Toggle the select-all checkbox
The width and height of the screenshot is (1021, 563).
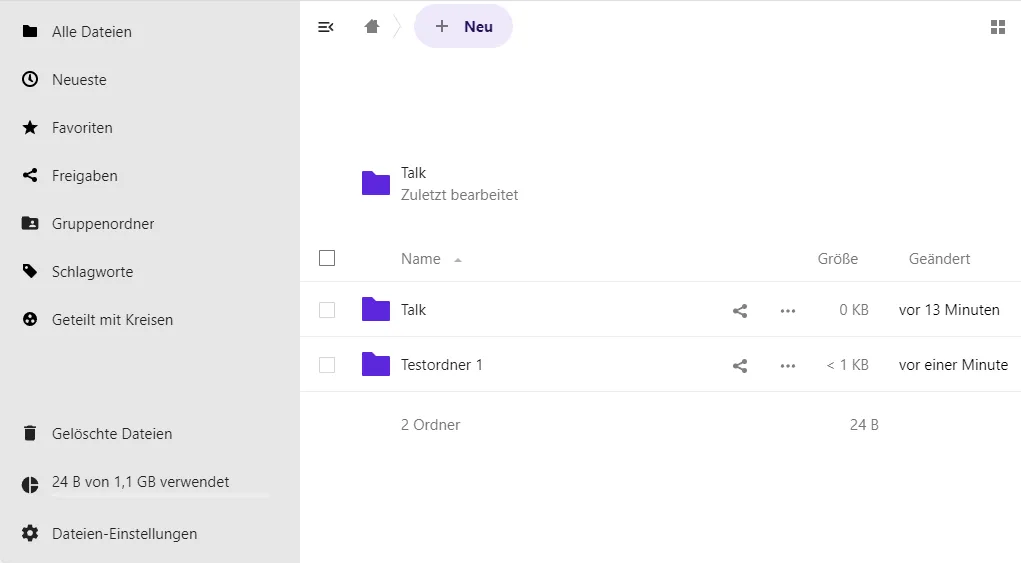click(x=327, y=259)
